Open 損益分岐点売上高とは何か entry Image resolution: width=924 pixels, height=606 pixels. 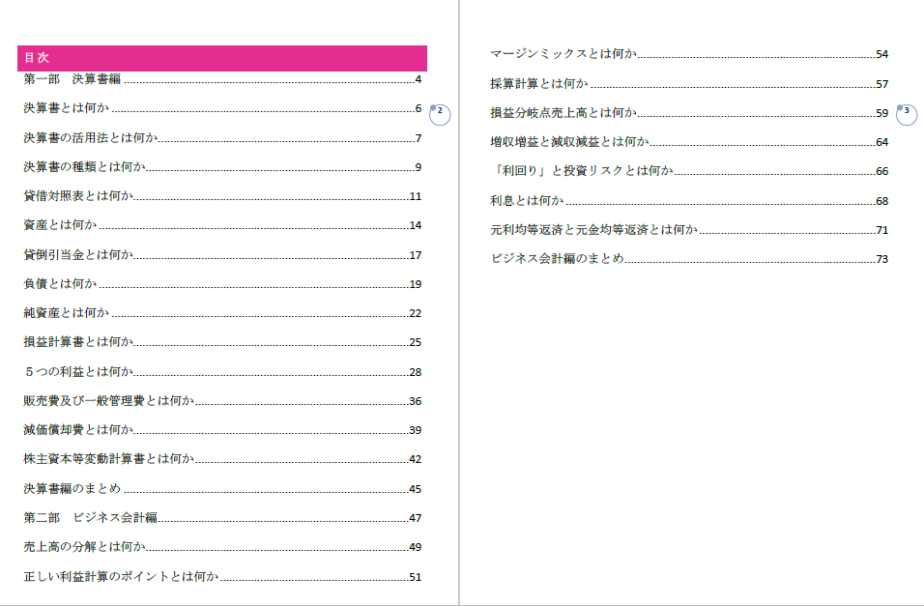563,113
